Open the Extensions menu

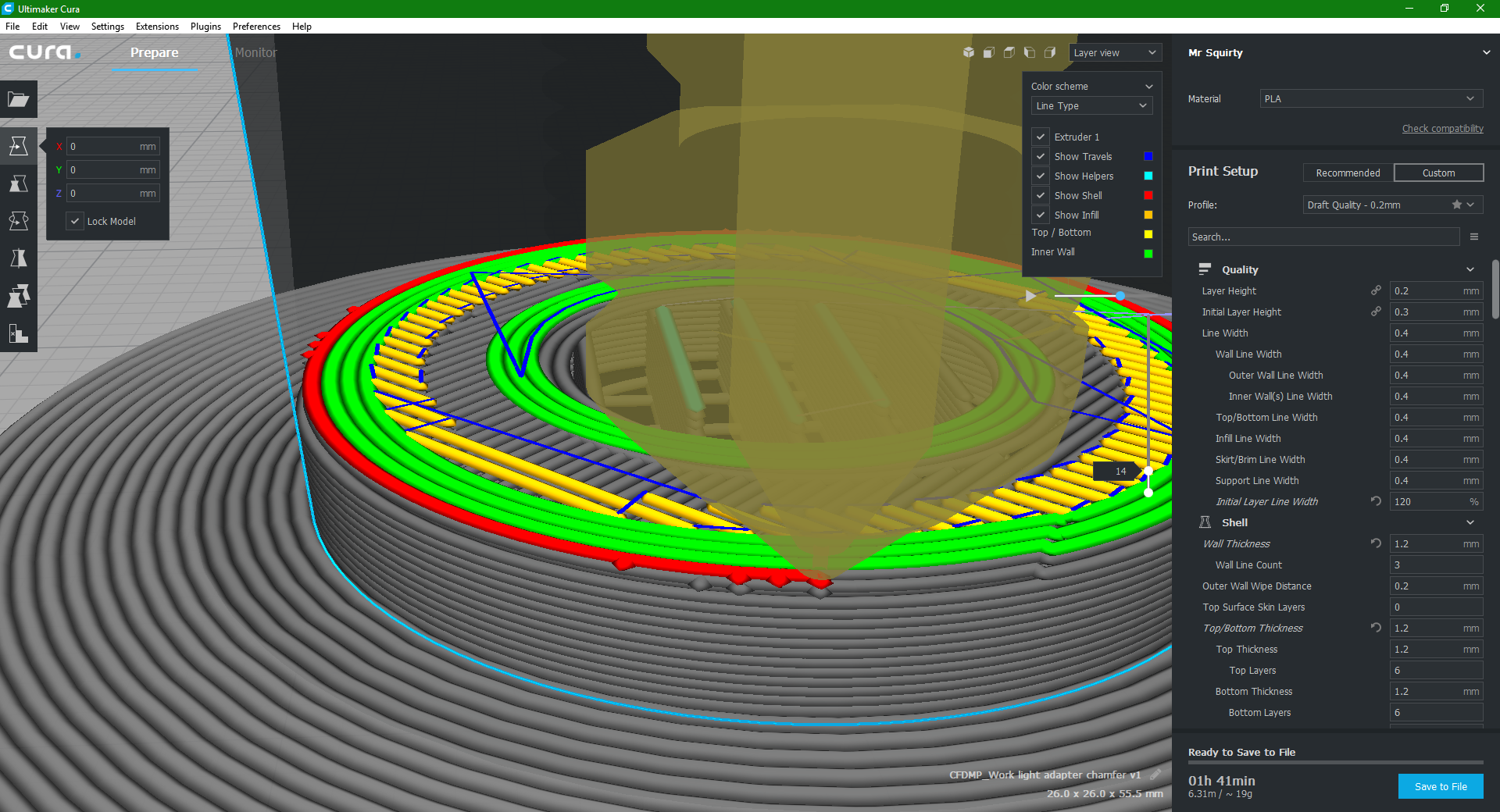157,26
